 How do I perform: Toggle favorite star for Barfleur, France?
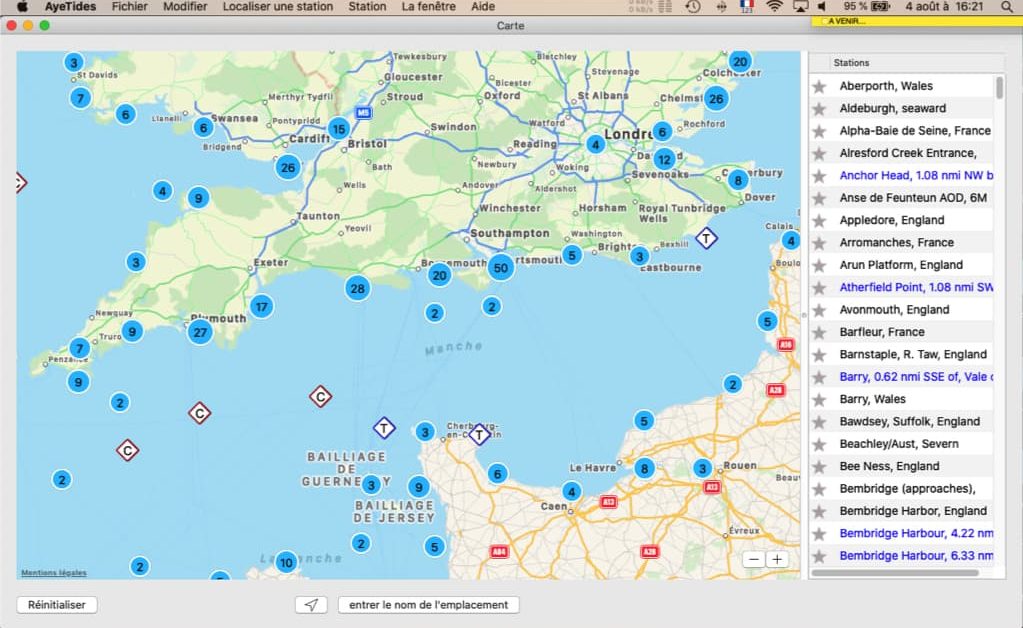[819, 332]
